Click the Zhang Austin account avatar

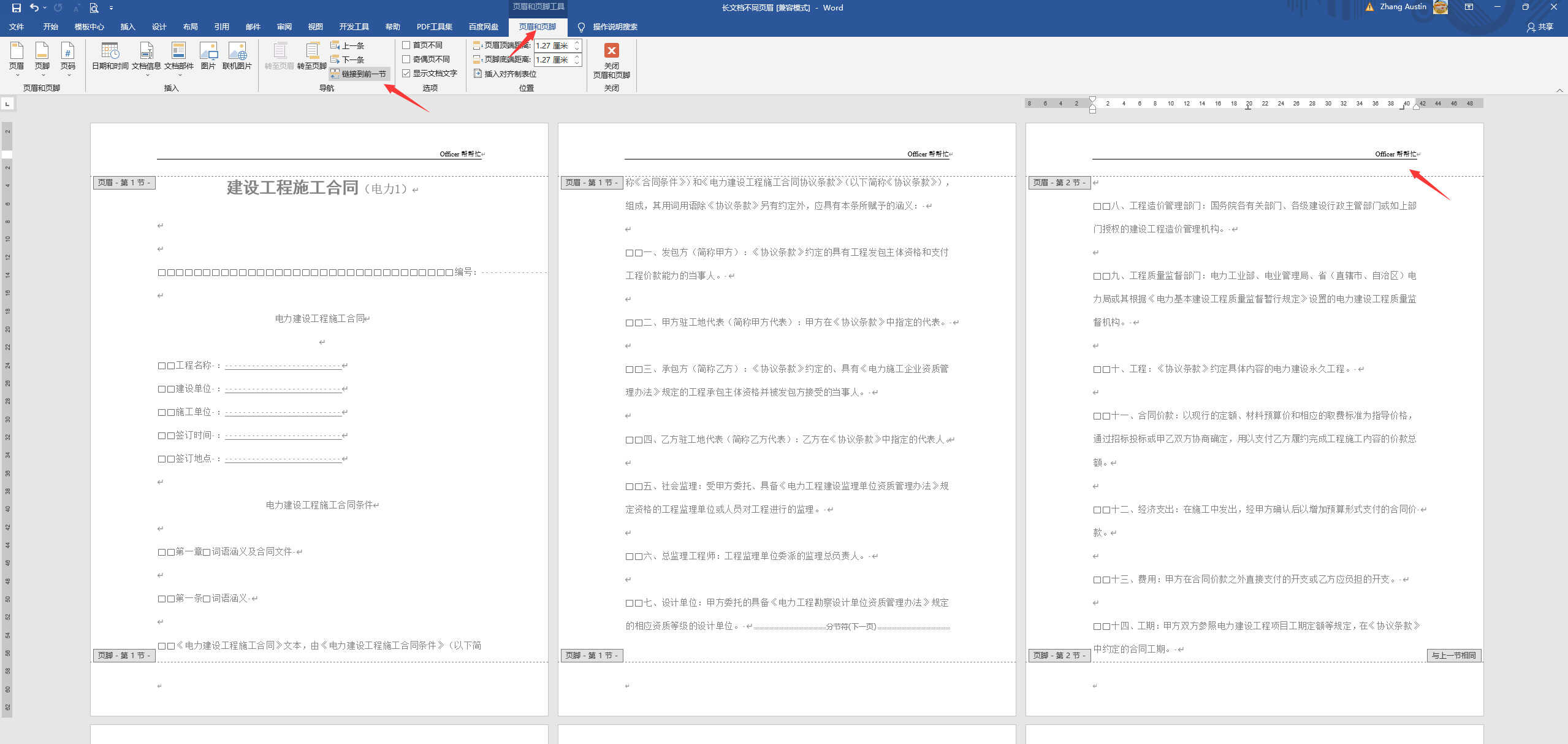tap(1441, 7)
